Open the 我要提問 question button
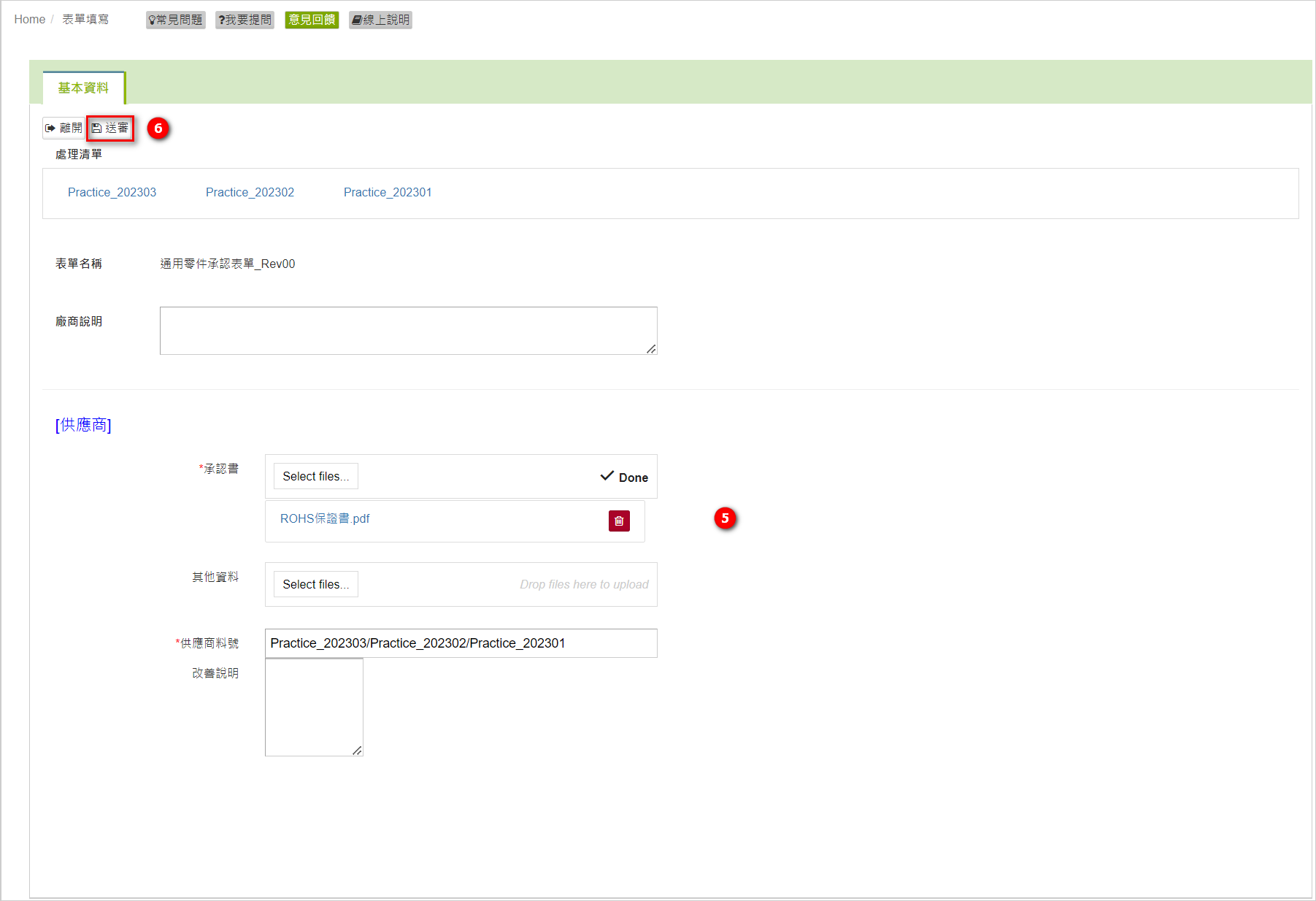 pos(245,20)
